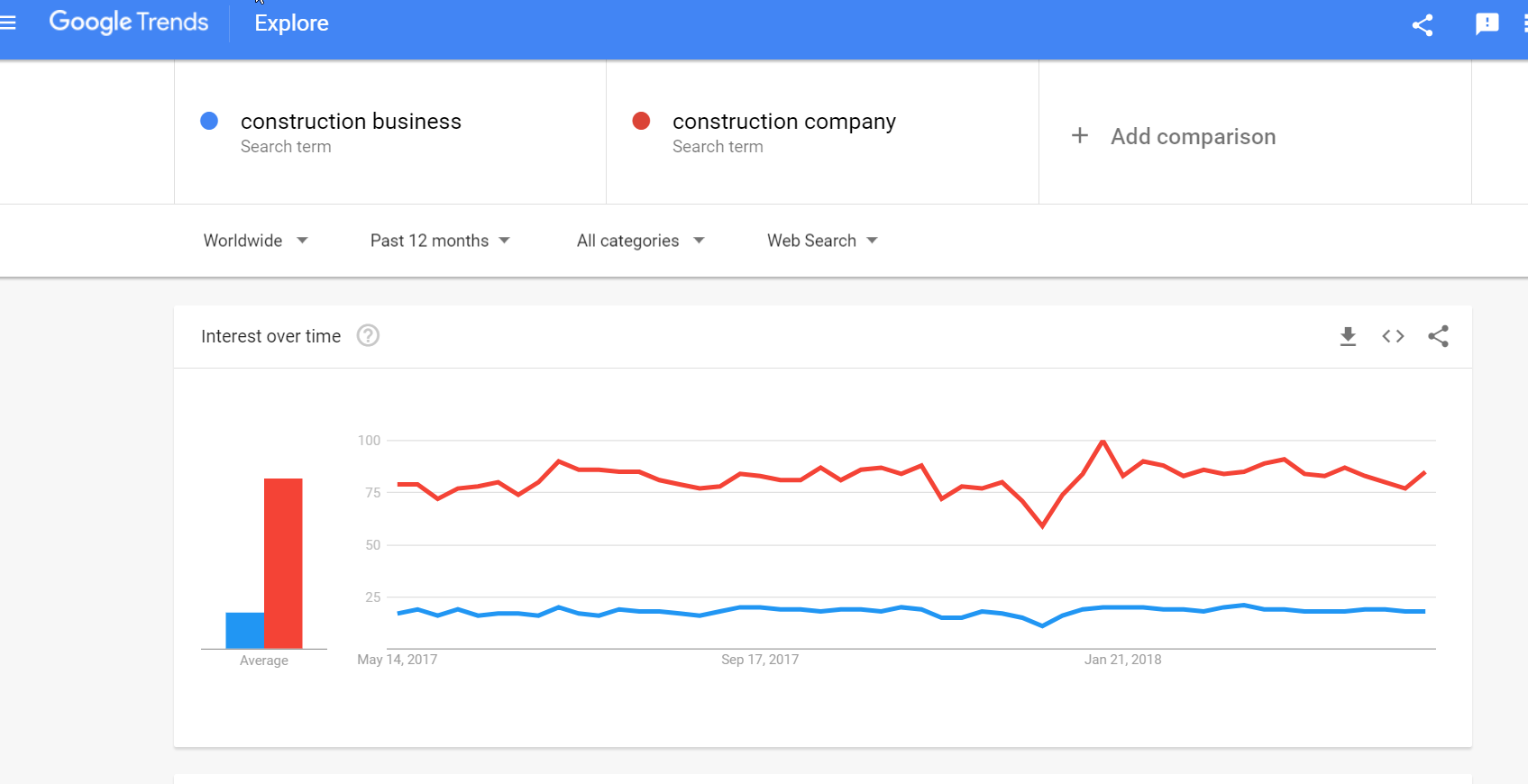This screenshot has height=784, width=1528.
Task: Click the plus icon for Add comparison
Action: 1080,136
